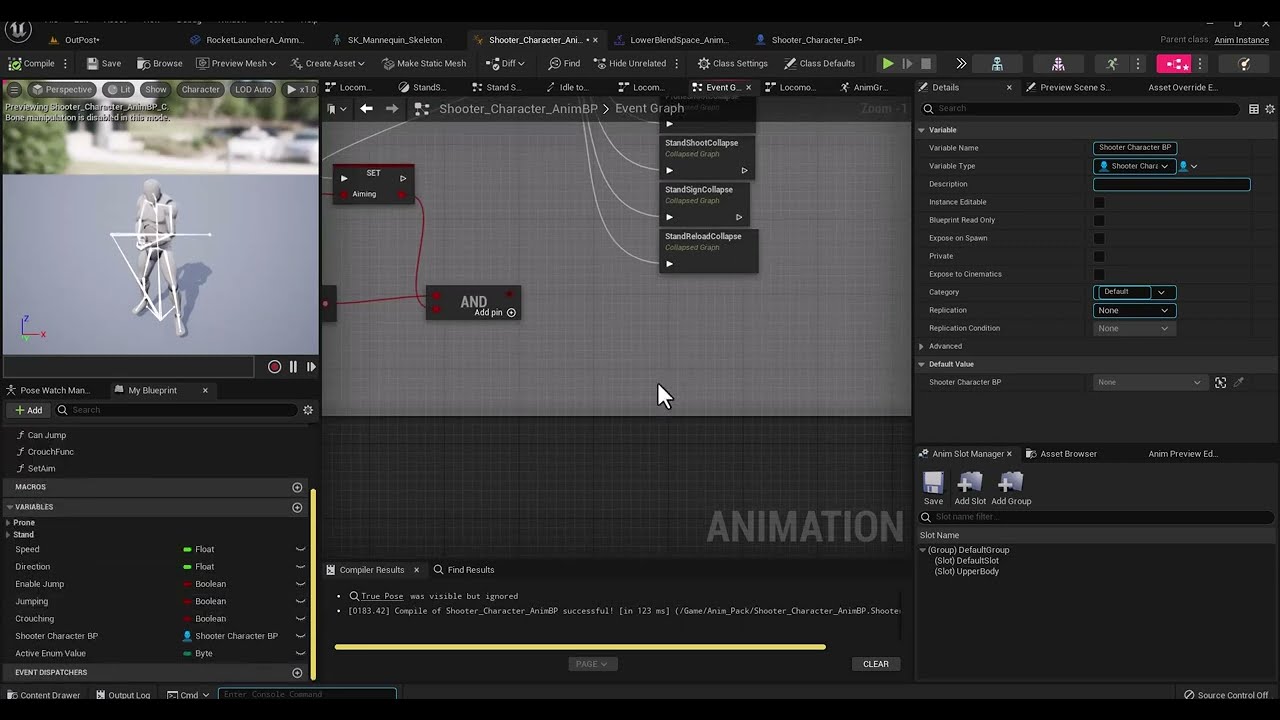The width and height of the screenshot is (1280, 720).
Task: Collapse the Stand variable category
Action: [x=9, y=535]
